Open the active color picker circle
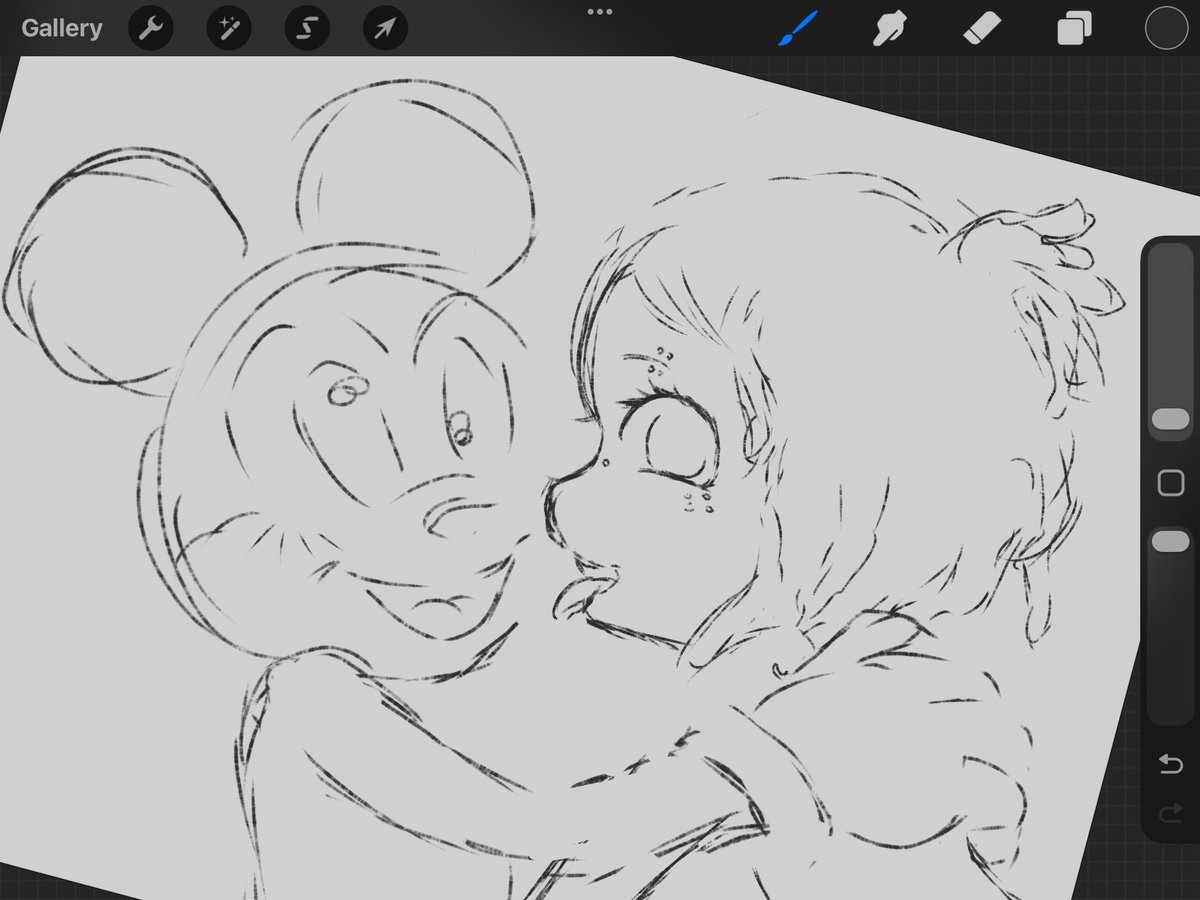The height and width of the screenshot is (900, 1200). pos(1165,28)
